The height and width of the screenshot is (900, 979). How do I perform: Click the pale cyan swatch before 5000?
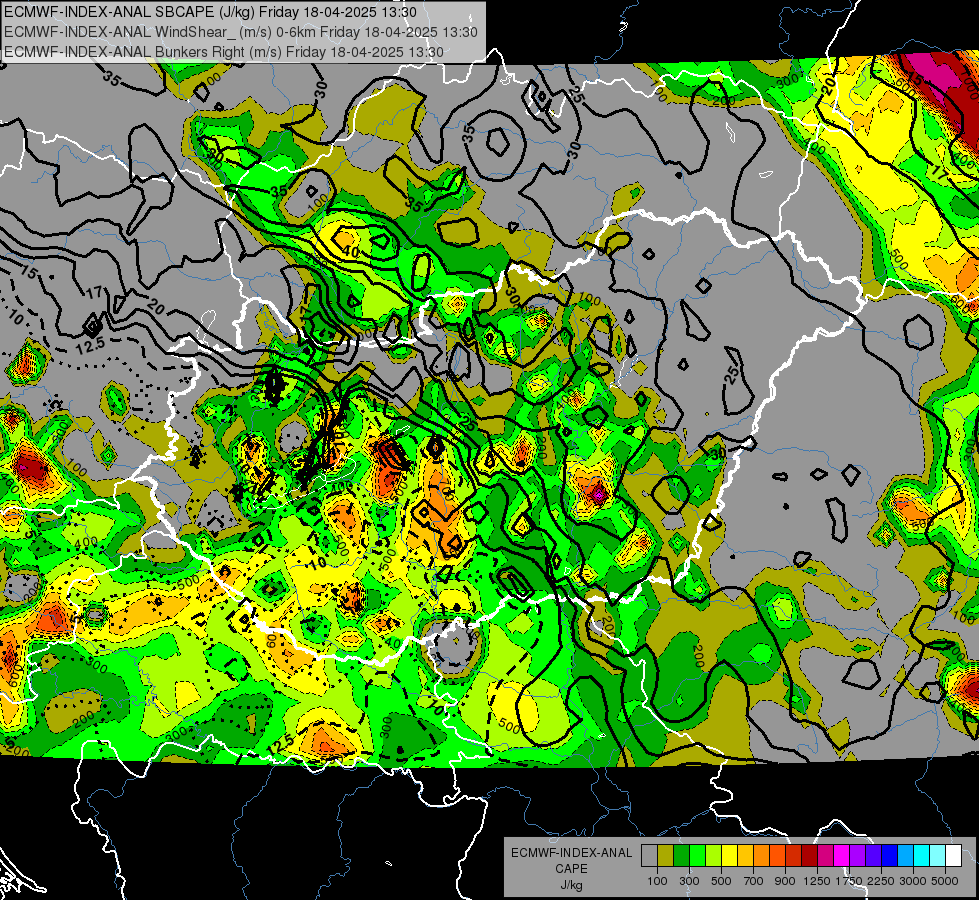point(938,855)
